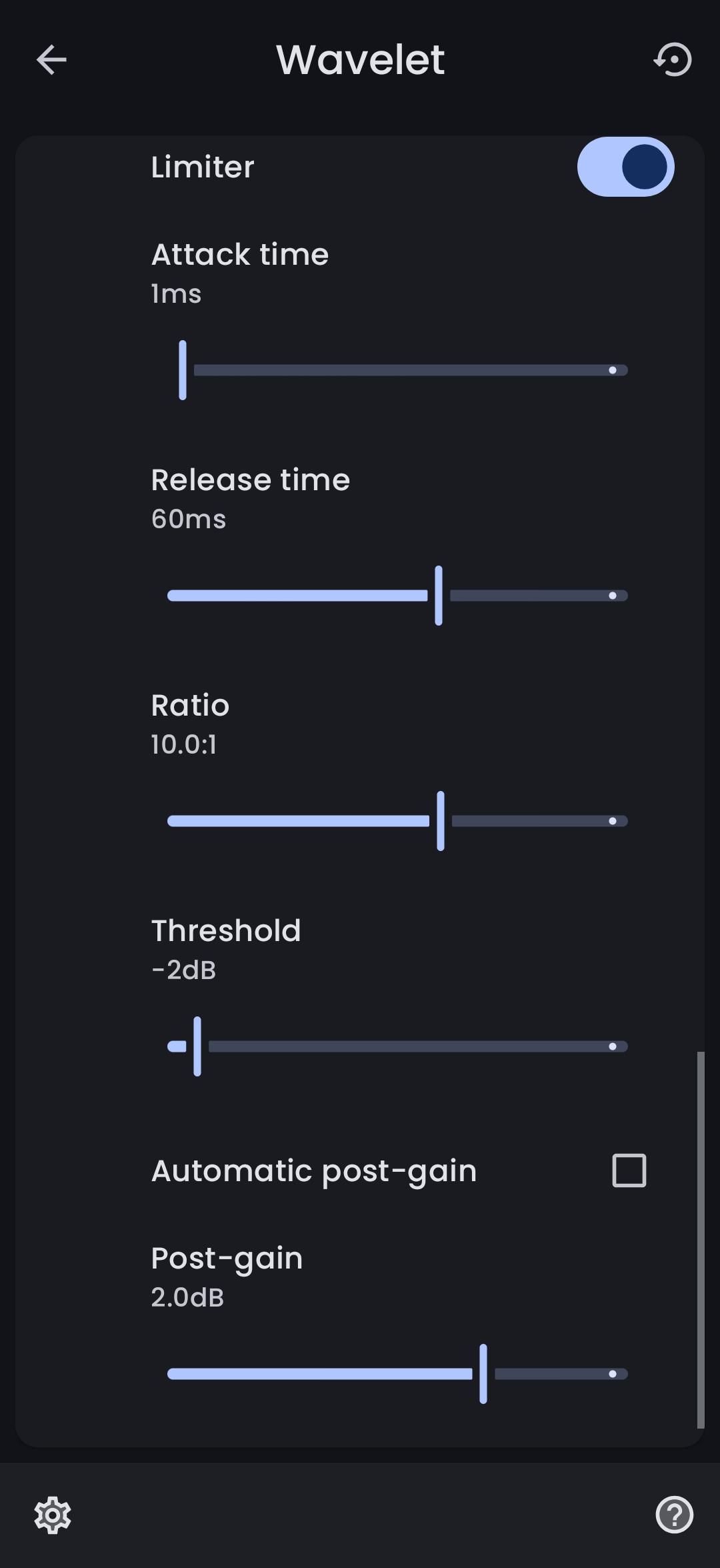Click the Threshold slider handle
Screen dimensions: 720x1568
(x=197, y=1046)
